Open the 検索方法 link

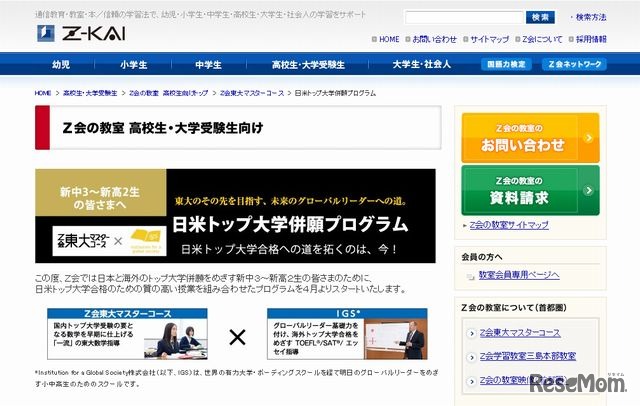click(x=590, y=18)
